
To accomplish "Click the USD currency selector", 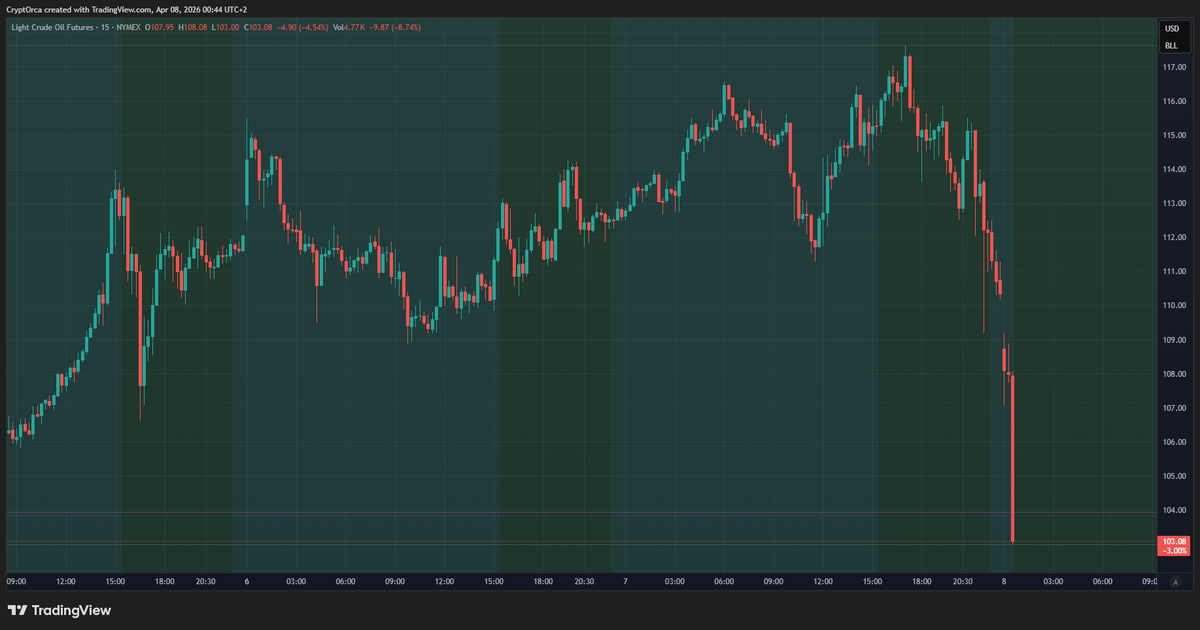I will pos(1171,30).
